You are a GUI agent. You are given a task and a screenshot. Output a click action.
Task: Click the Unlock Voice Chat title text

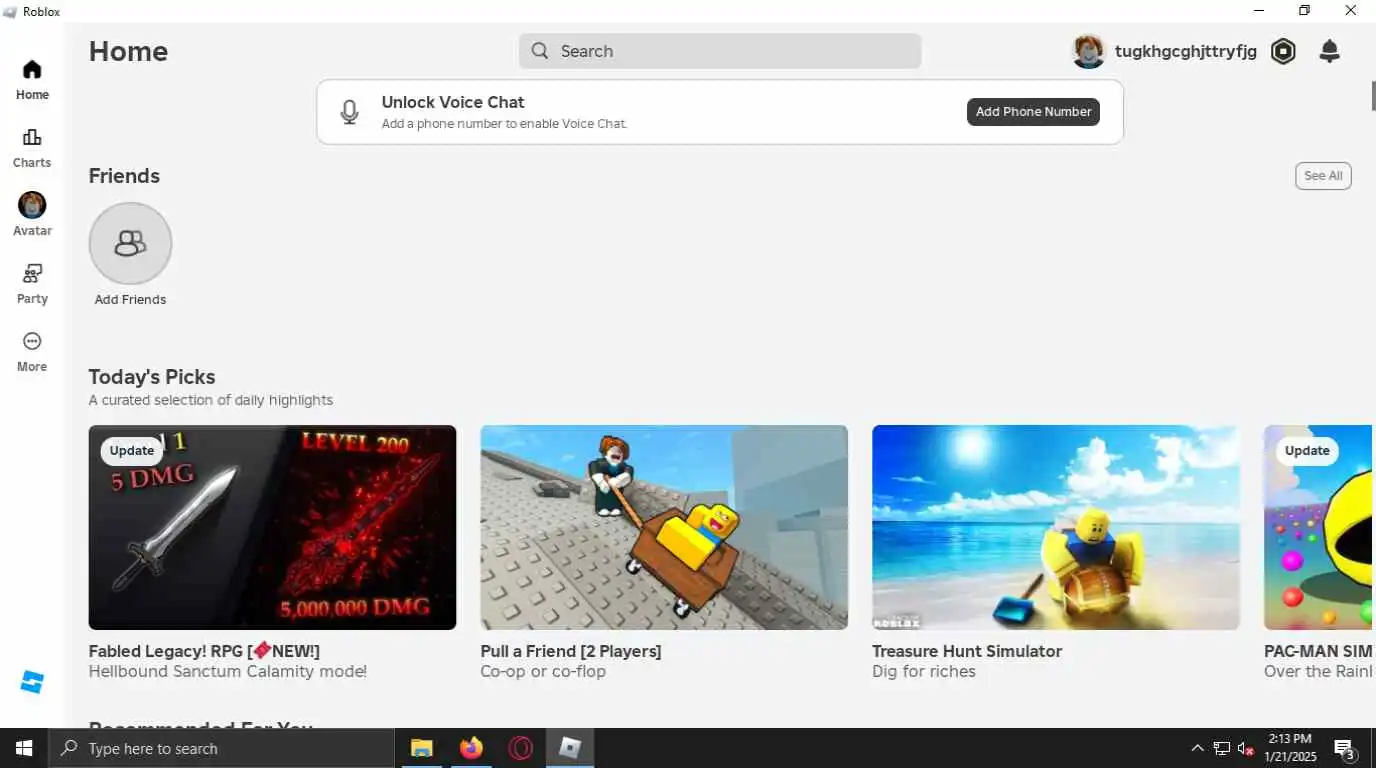[x=453, y=102]
